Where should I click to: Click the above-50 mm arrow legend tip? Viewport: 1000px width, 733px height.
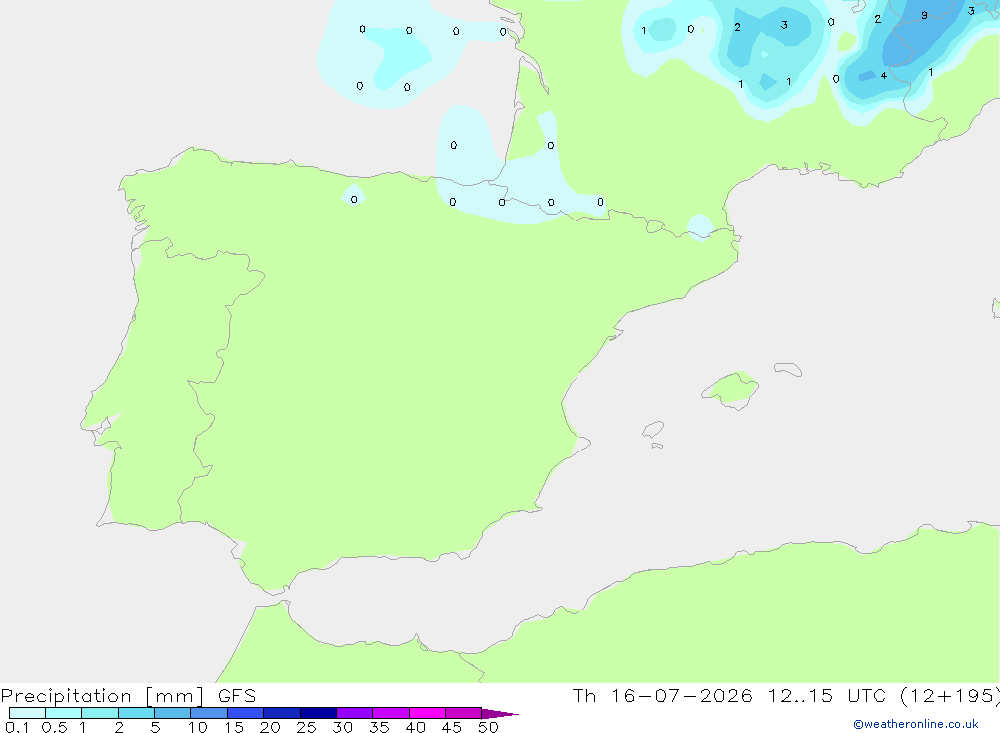pyautogui.click(x=499, y=713)
